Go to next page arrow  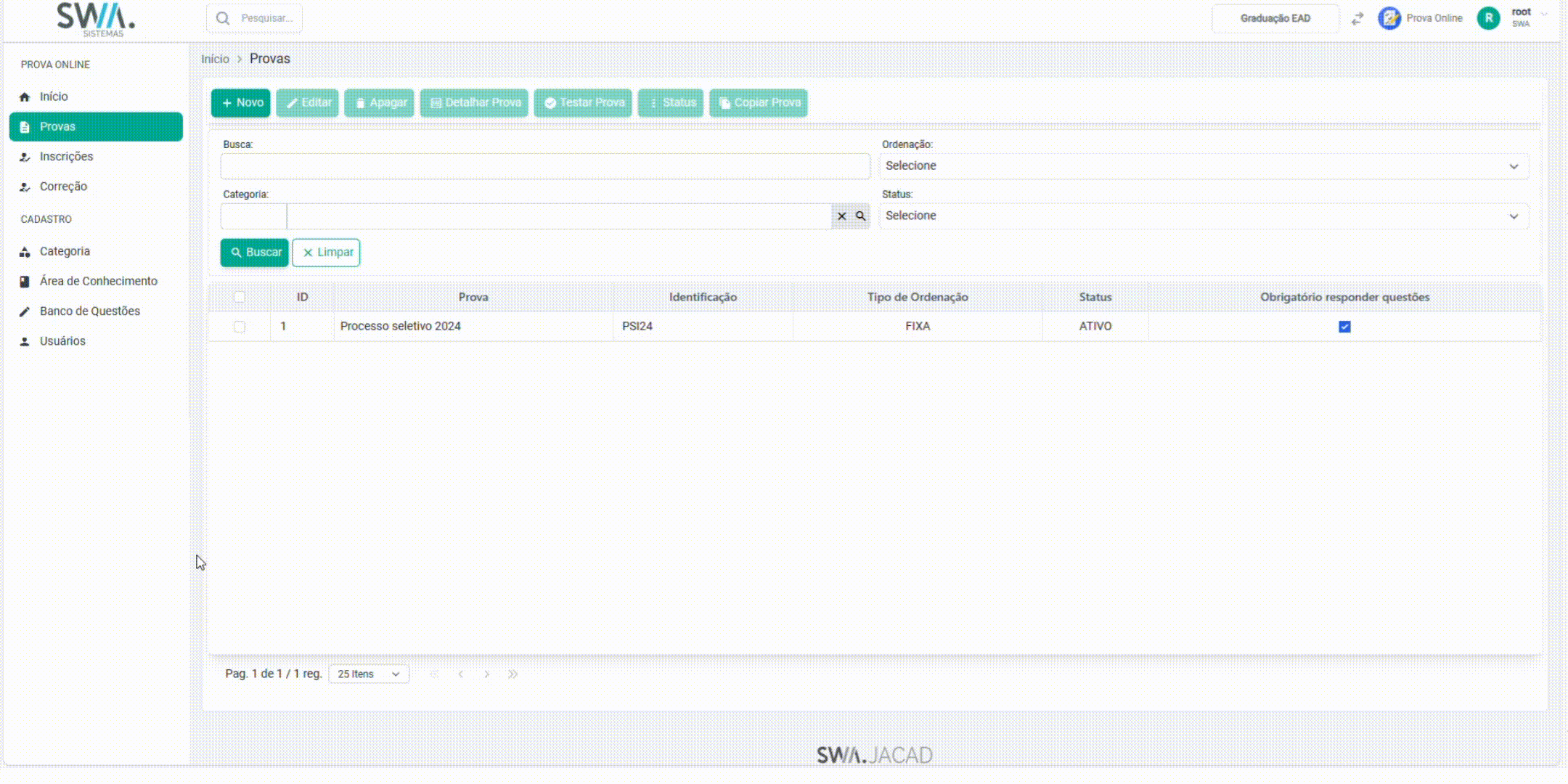pyautogui.click(x=486, y=674)
